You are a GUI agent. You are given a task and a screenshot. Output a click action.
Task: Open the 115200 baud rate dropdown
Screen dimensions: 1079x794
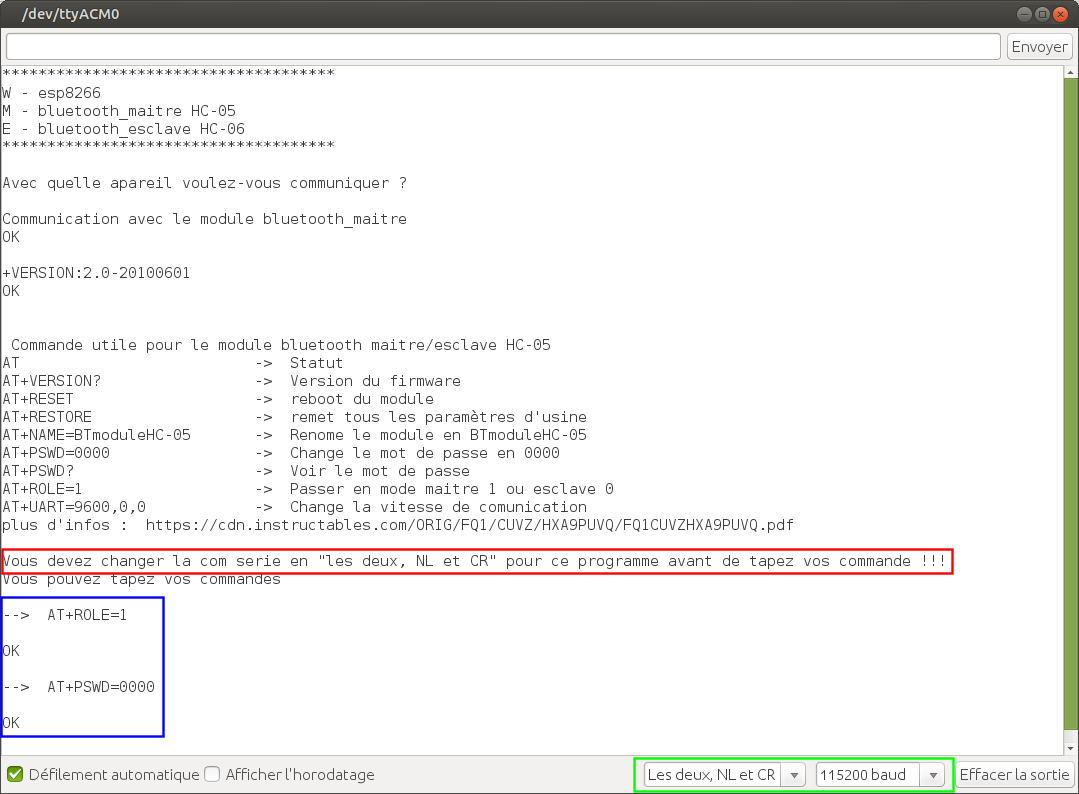pyautogui.click(x=879, y=774)
